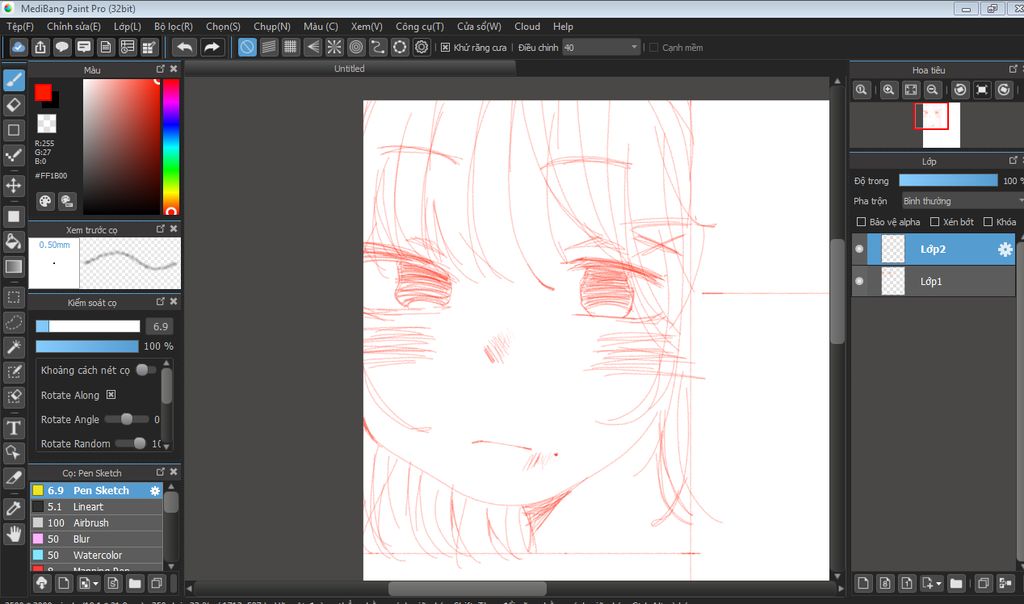This screenshot has height=604, width=1024.
Task: Click the canvas horizontal scrollbar
Action: point(468,588)
